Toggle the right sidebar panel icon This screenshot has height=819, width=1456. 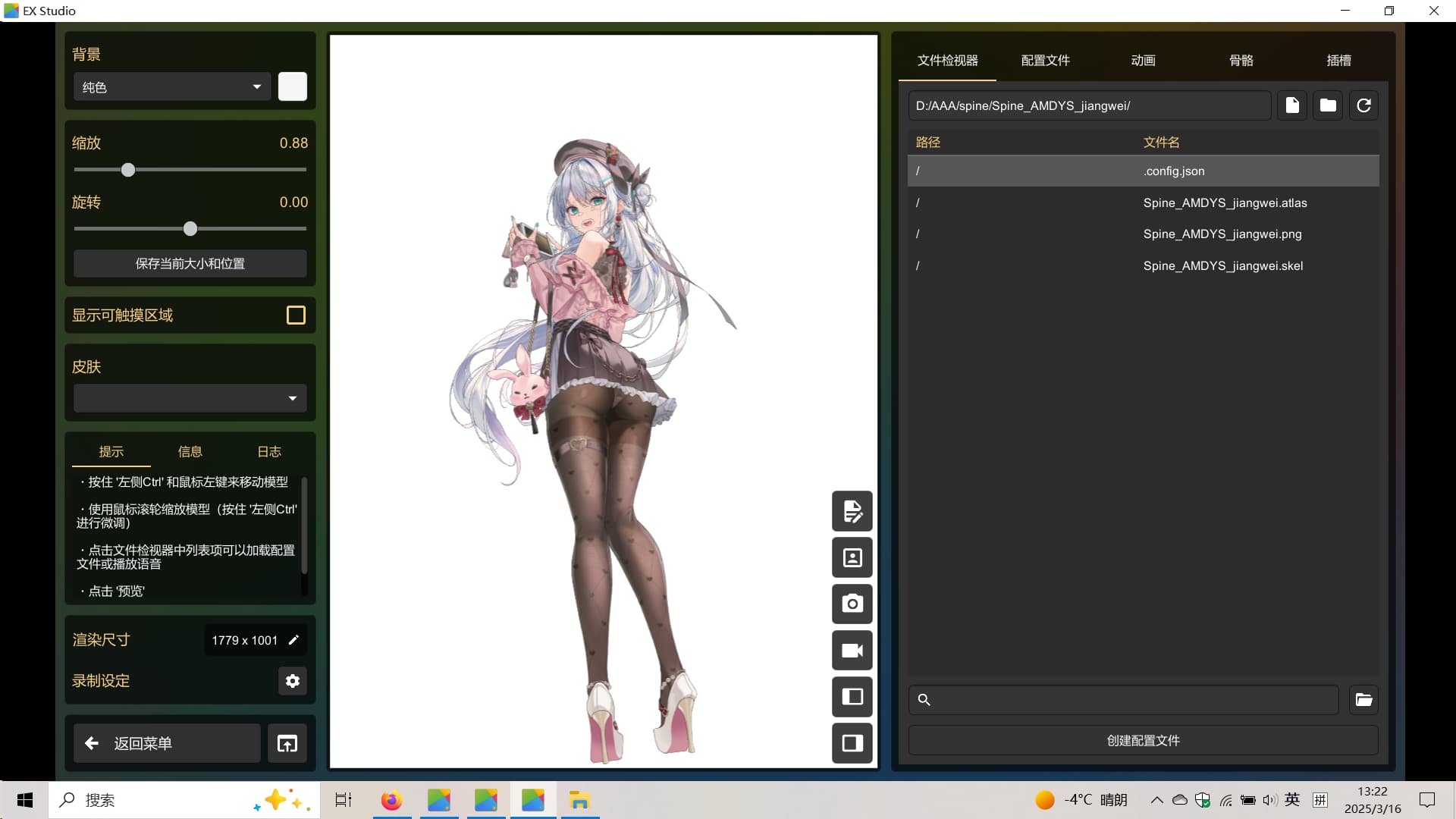[x=852, y=743]
